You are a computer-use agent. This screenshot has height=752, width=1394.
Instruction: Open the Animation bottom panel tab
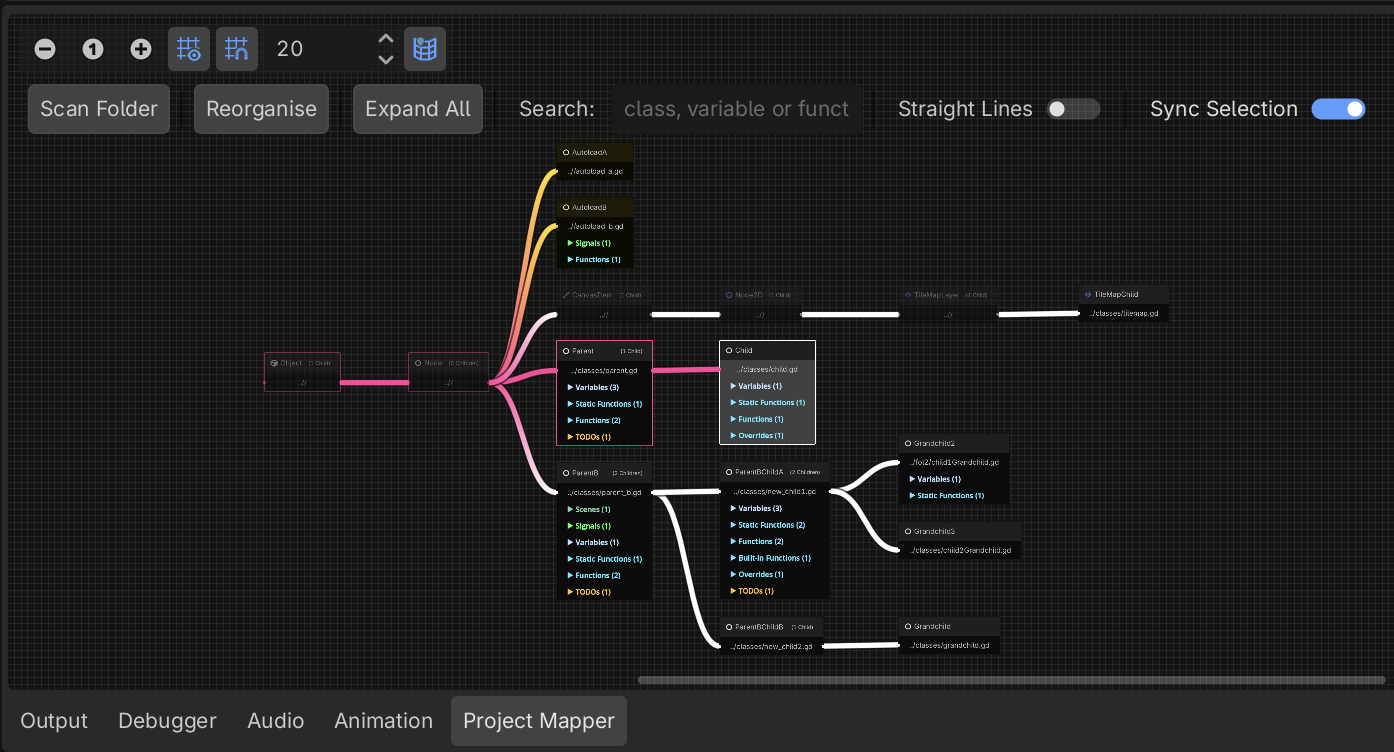tap(383, 721)
